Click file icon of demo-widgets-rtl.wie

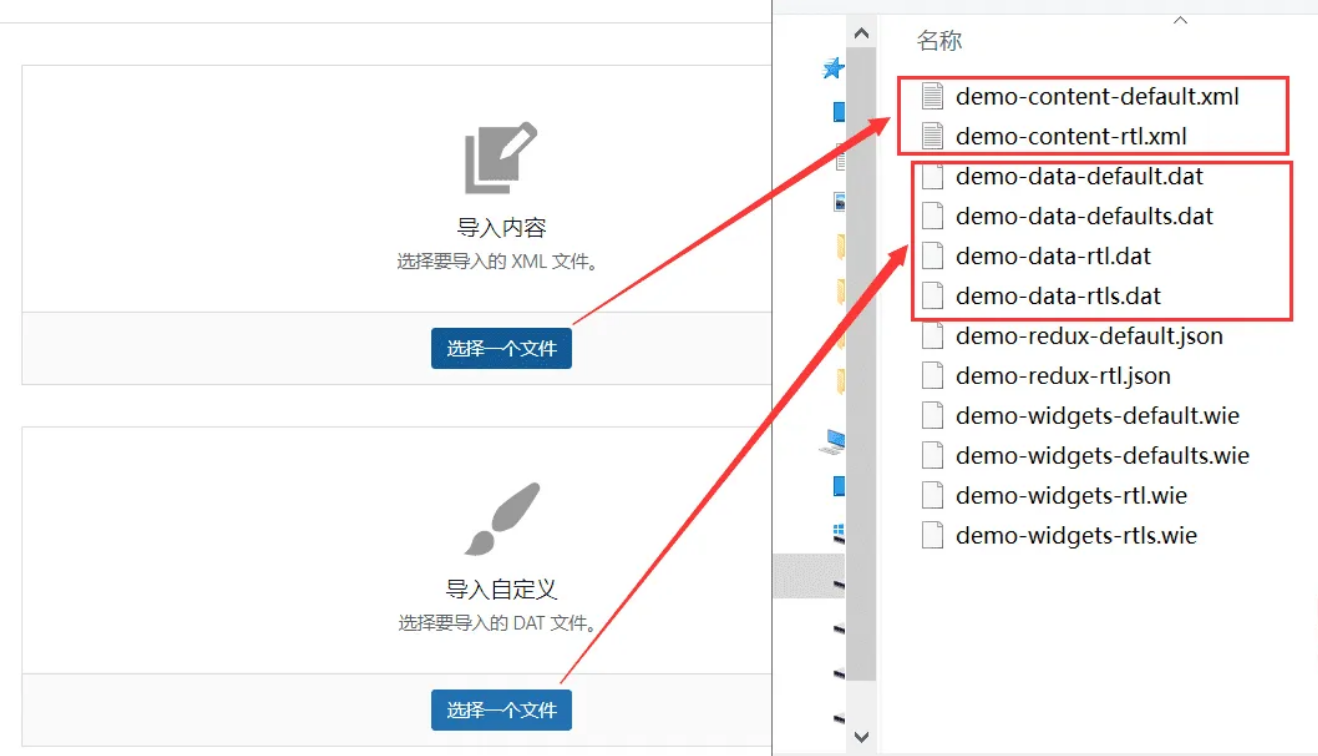click(x=932, y=496)
